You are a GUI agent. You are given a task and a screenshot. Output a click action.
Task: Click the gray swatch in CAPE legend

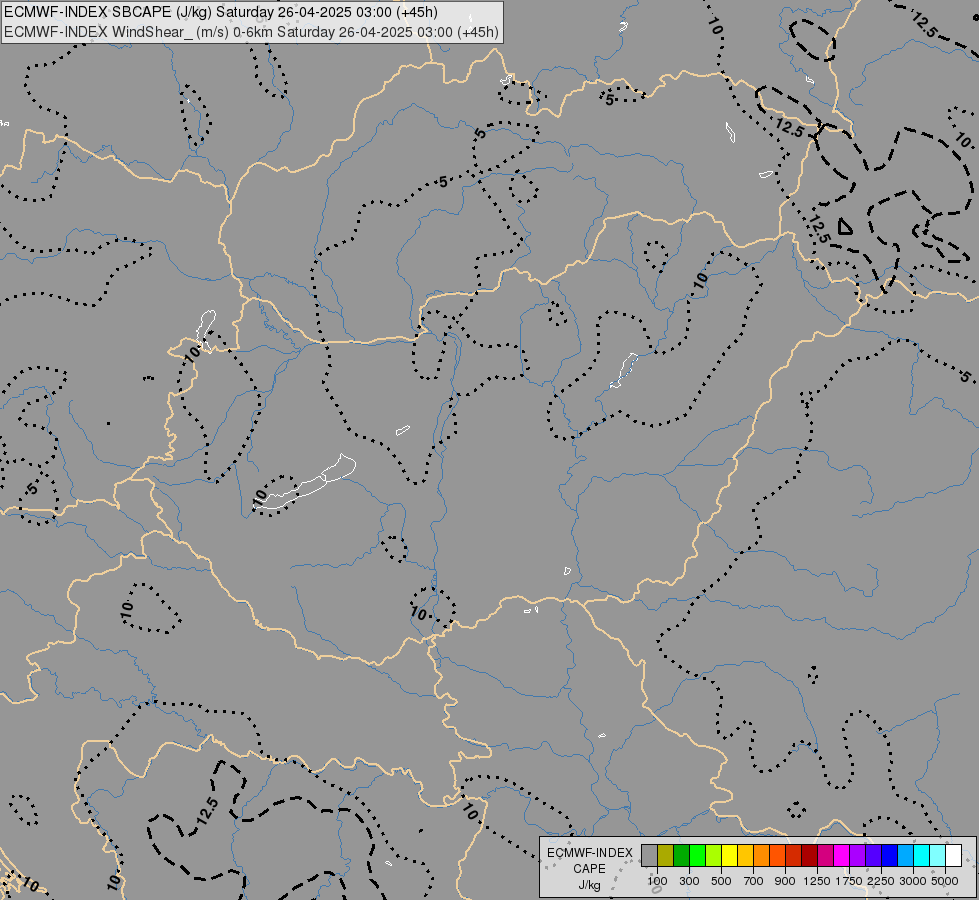(x=649, y=855)
